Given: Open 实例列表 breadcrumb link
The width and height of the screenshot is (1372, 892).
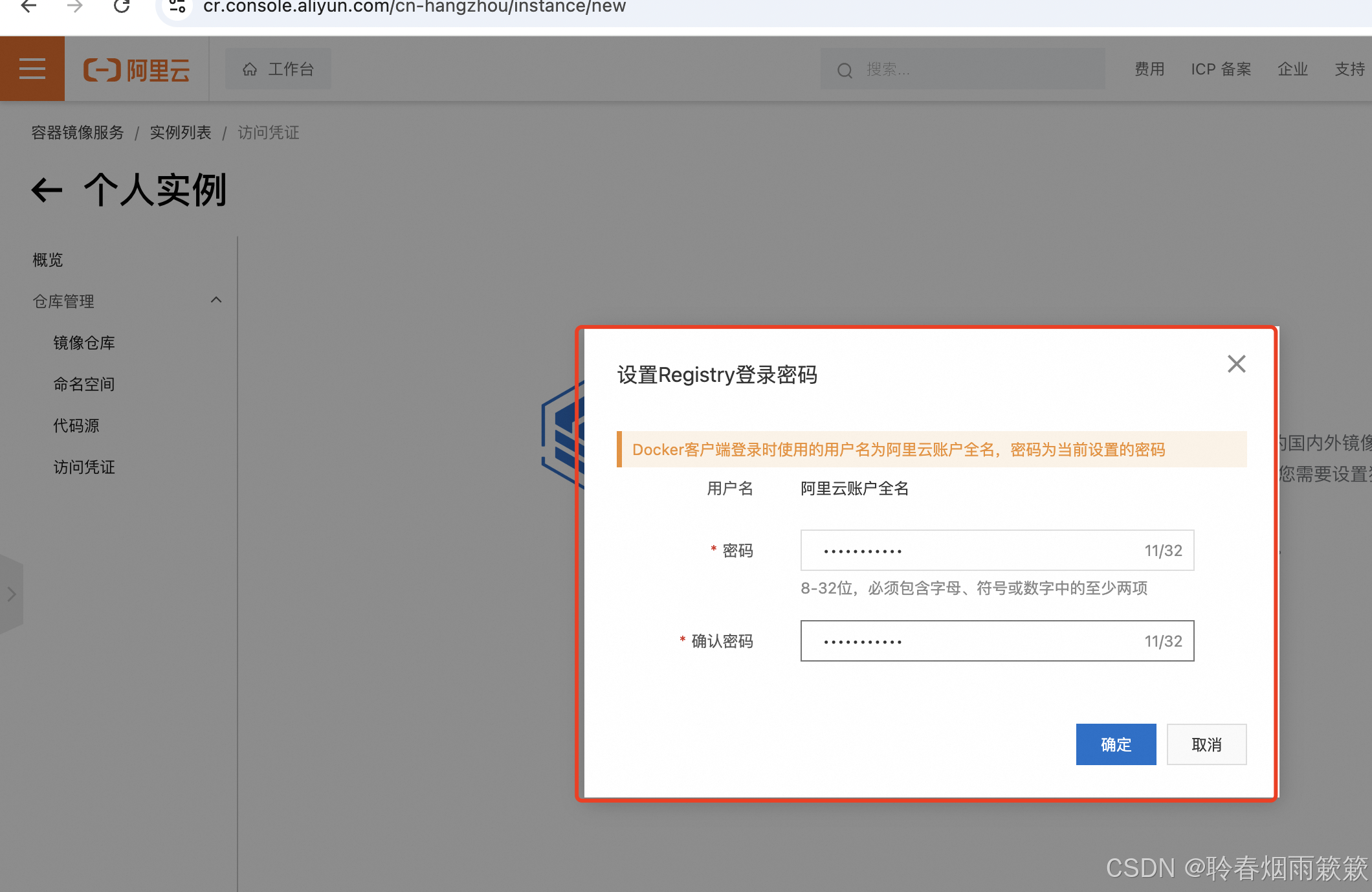Looking at the screenshot, I should (181, 133).
